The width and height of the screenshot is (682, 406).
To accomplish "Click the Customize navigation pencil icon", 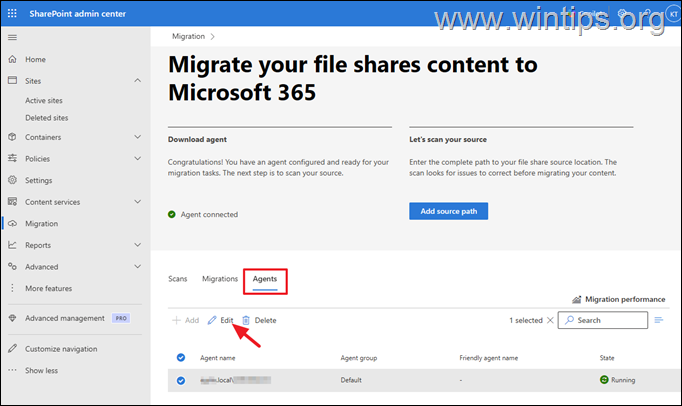I will (x=13, y=349).
